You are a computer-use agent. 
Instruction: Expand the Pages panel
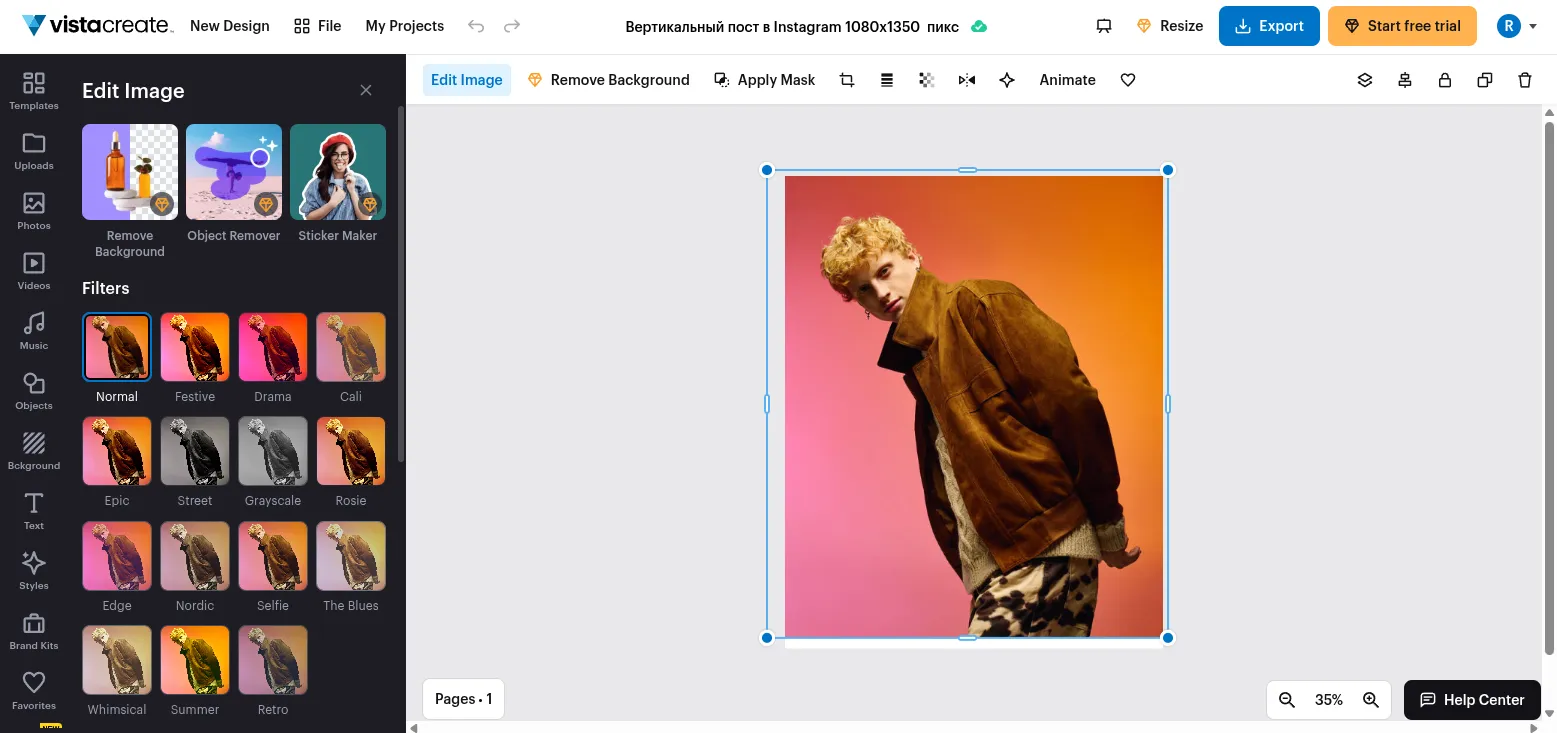463,698
